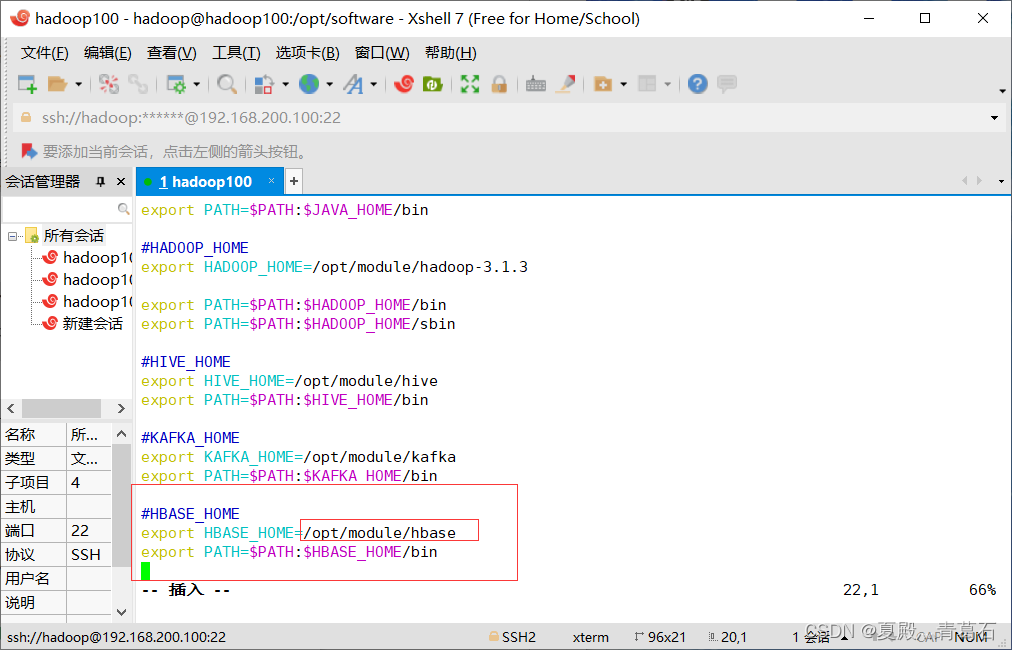Click the Xftp file transfer icon
This screenshot has height=650, width=1012.
(432, 84)
